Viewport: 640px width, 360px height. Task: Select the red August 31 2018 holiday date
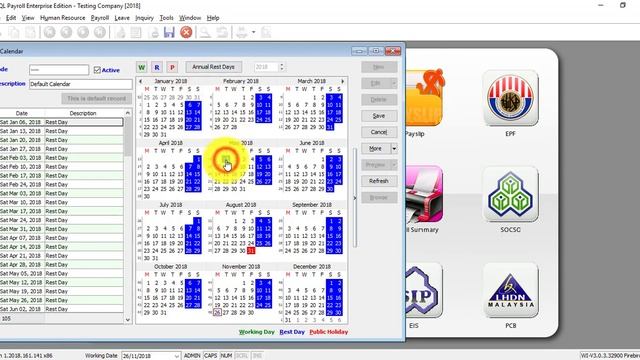pos(251,251)
